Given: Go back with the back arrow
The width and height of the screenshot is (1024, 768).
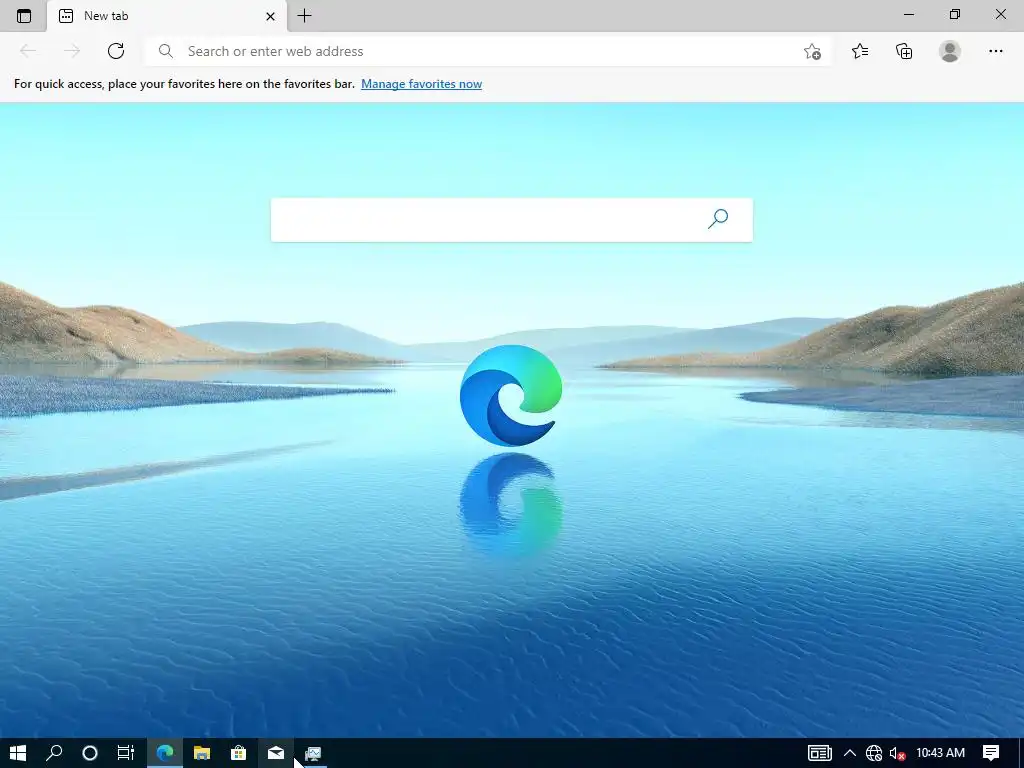Looking at the screenshot, I should [28, 51].
